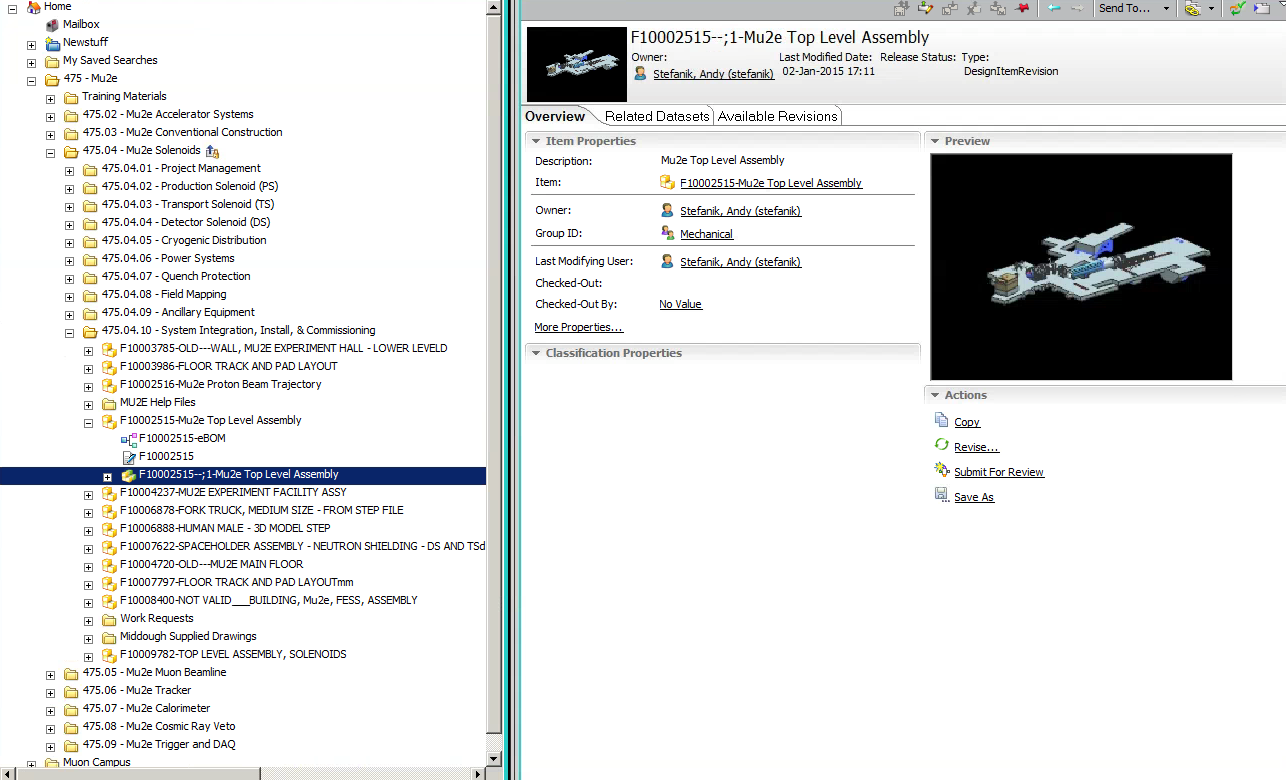Image resolution: width=1286 pixels, height=780 pixels.
Task: Click the back navigation arrow icon
Action: click(x=1054, y=10)
